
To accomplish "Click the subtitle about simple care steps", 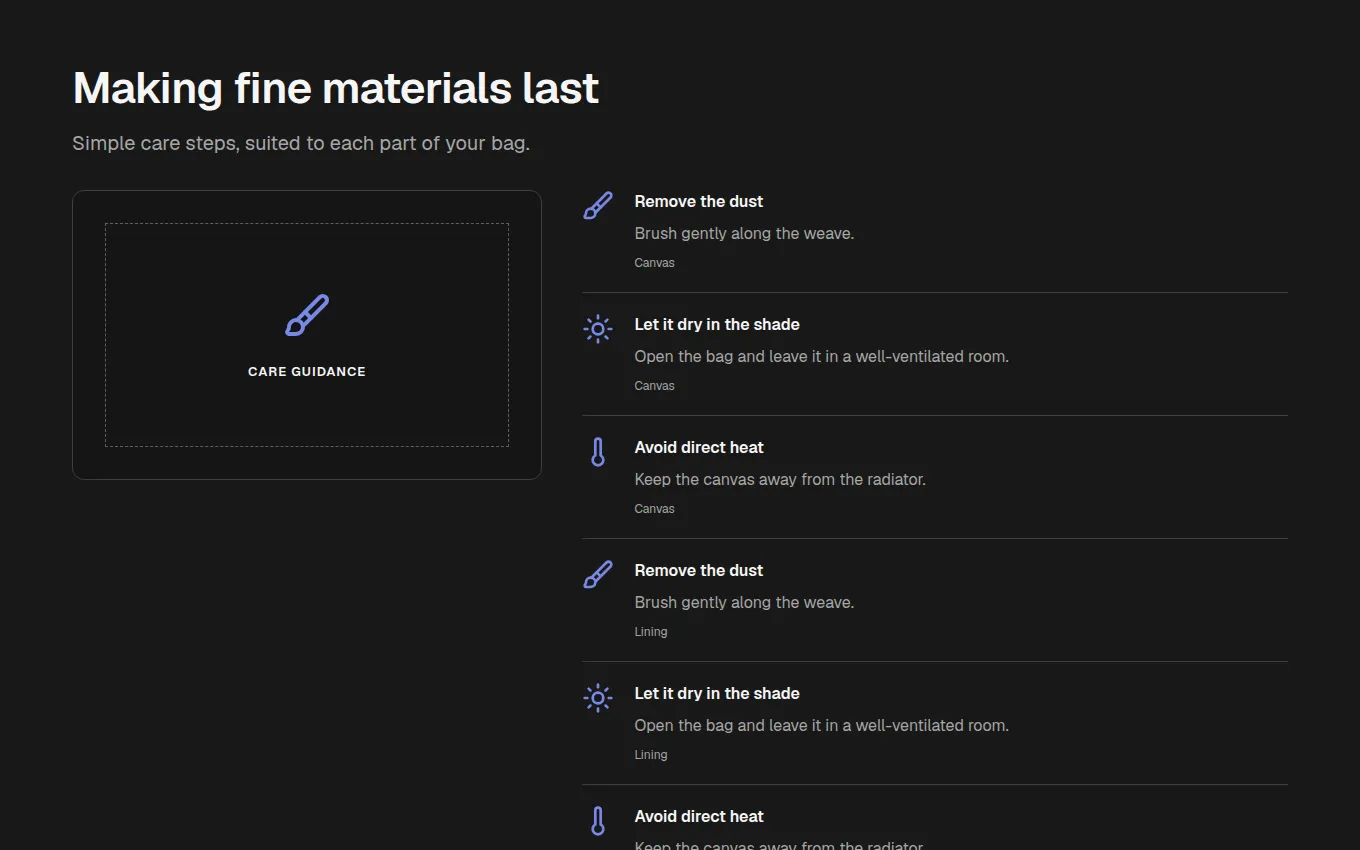I will (301, 143).
